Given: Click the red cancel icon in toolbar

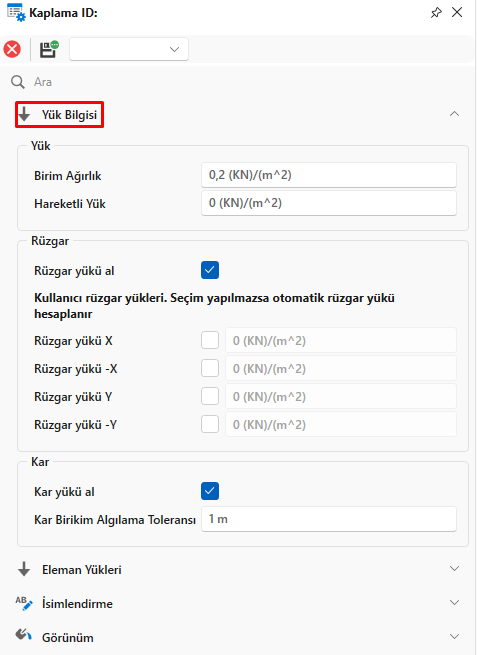Looking at the screenshot, I should tap(12, 49).
